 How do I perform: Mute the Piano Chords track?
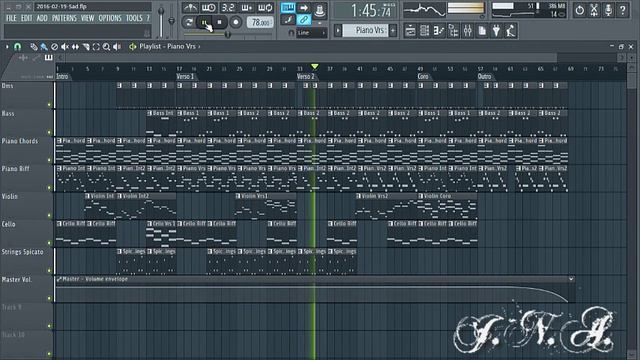point(49,160)
